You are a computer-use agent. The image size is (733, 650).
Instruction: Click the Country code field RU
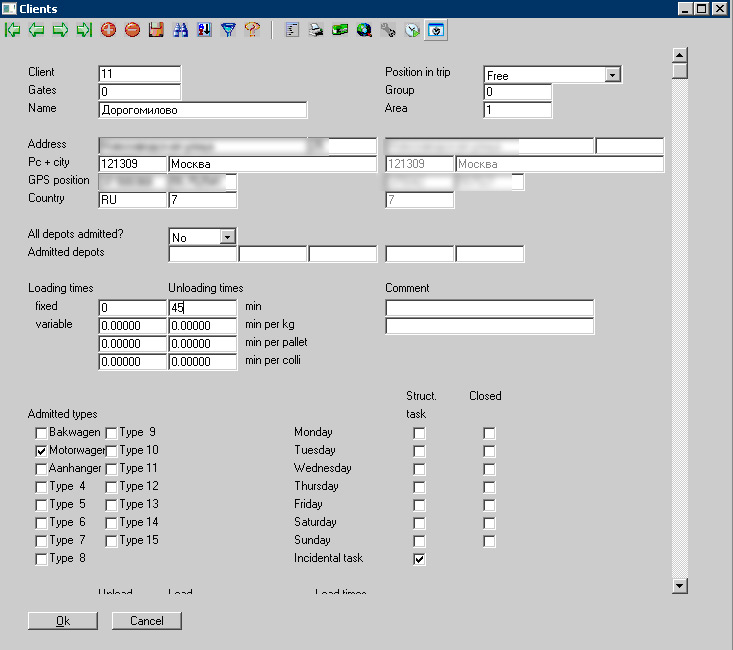pos(132,200)
